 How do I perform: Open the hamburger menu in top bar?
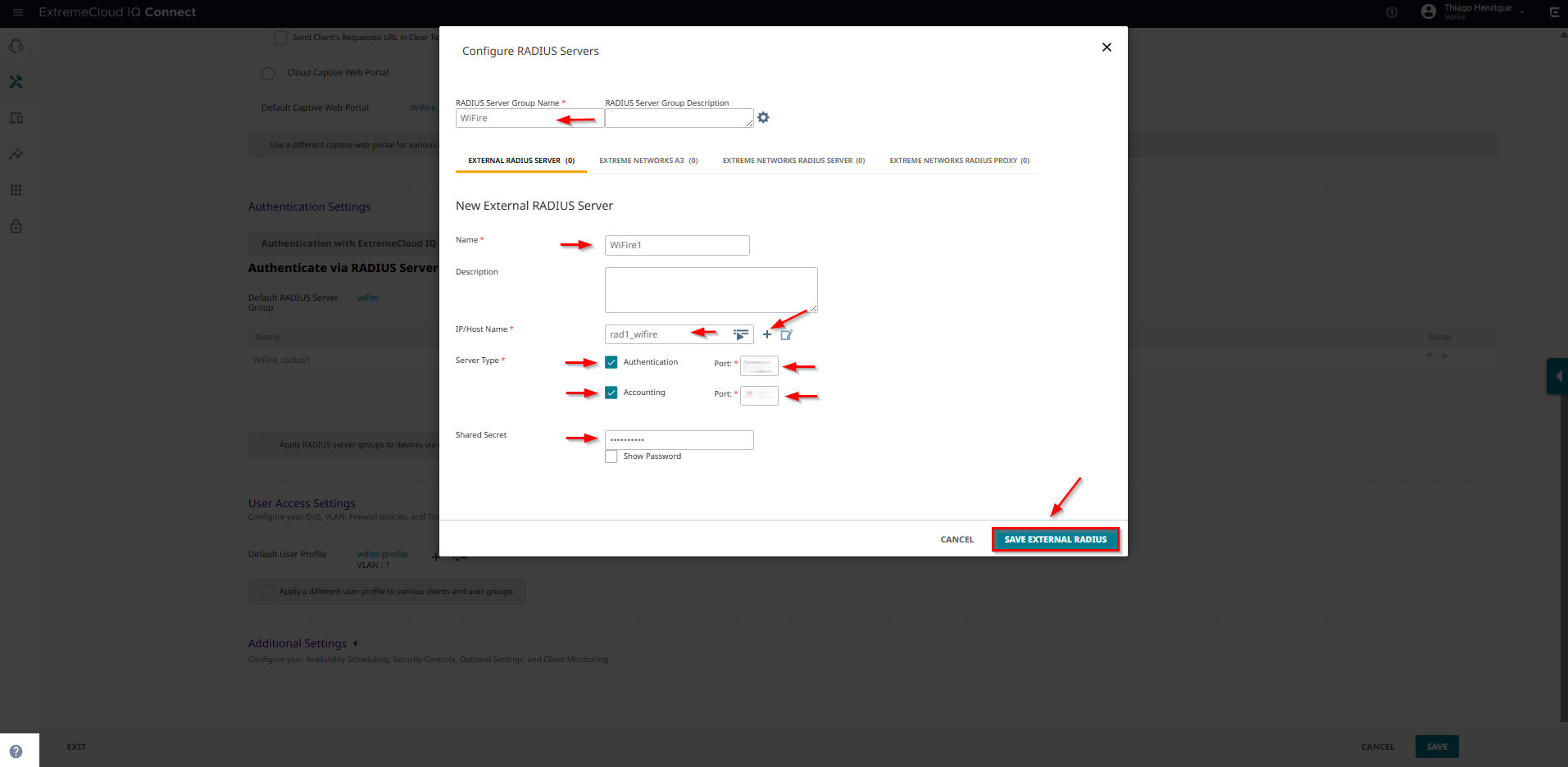18,12
